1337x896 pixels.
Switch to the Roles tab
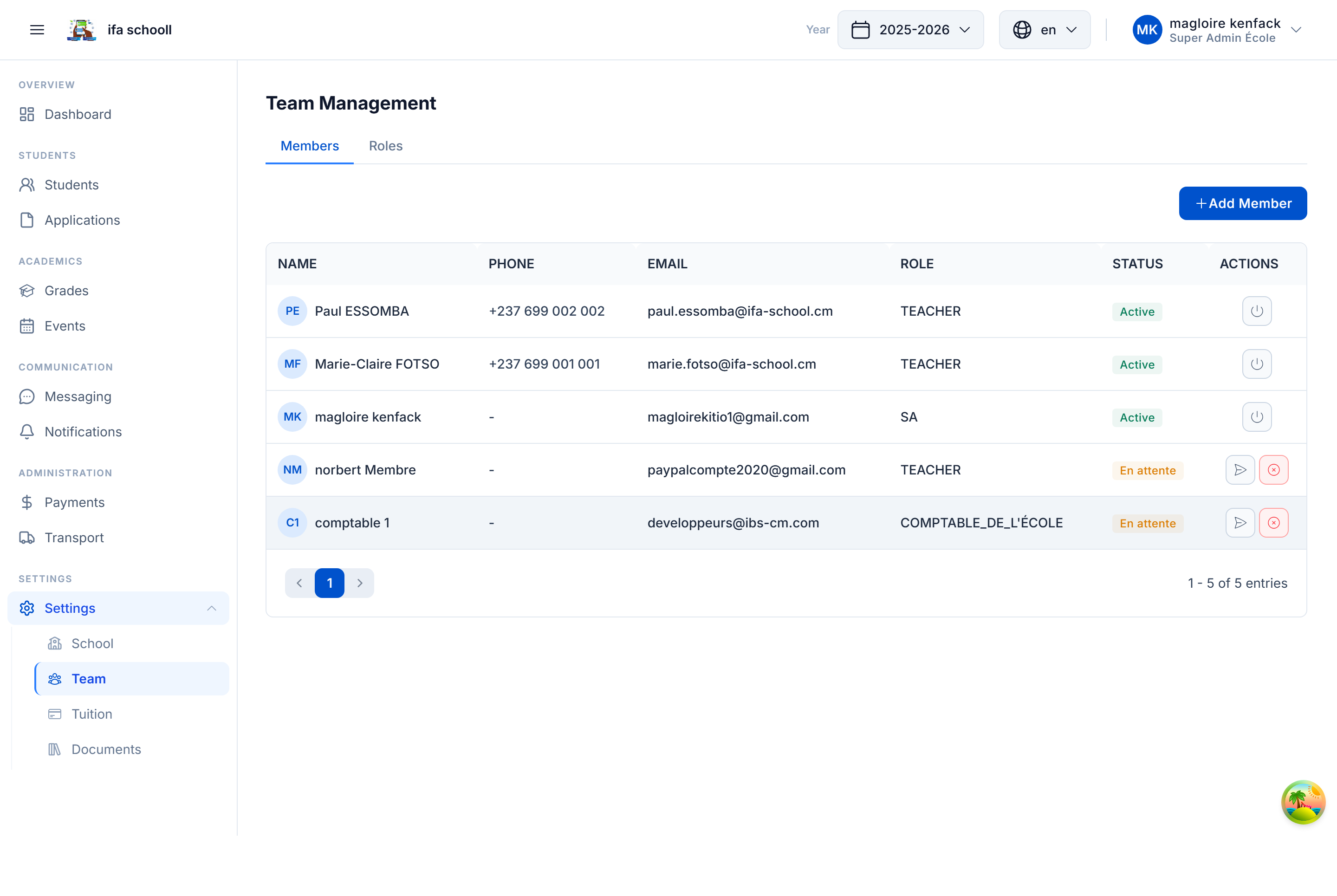click(x=385, y=146)
